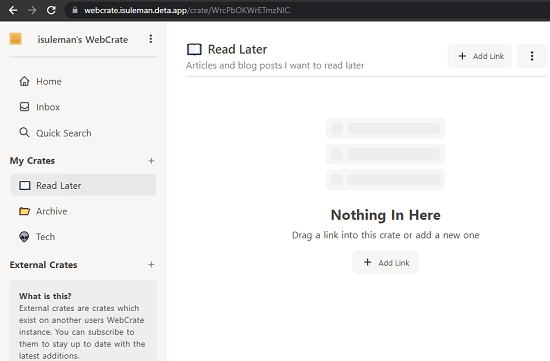Image resolution: width=550 pixels, height=361 pixels.
Task: Open the crate options three-dot menu
Action: click(x=532, y=56)
